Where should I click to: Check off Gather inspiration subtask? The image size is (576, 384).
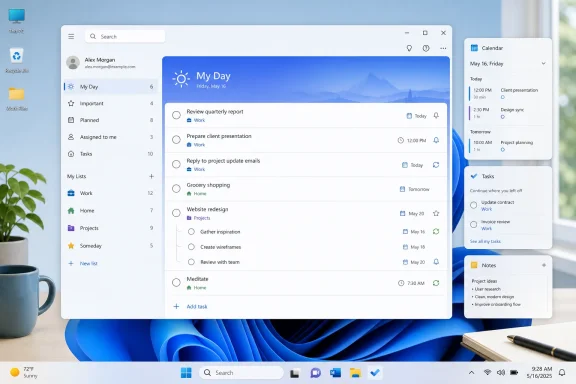pos(191,232)
